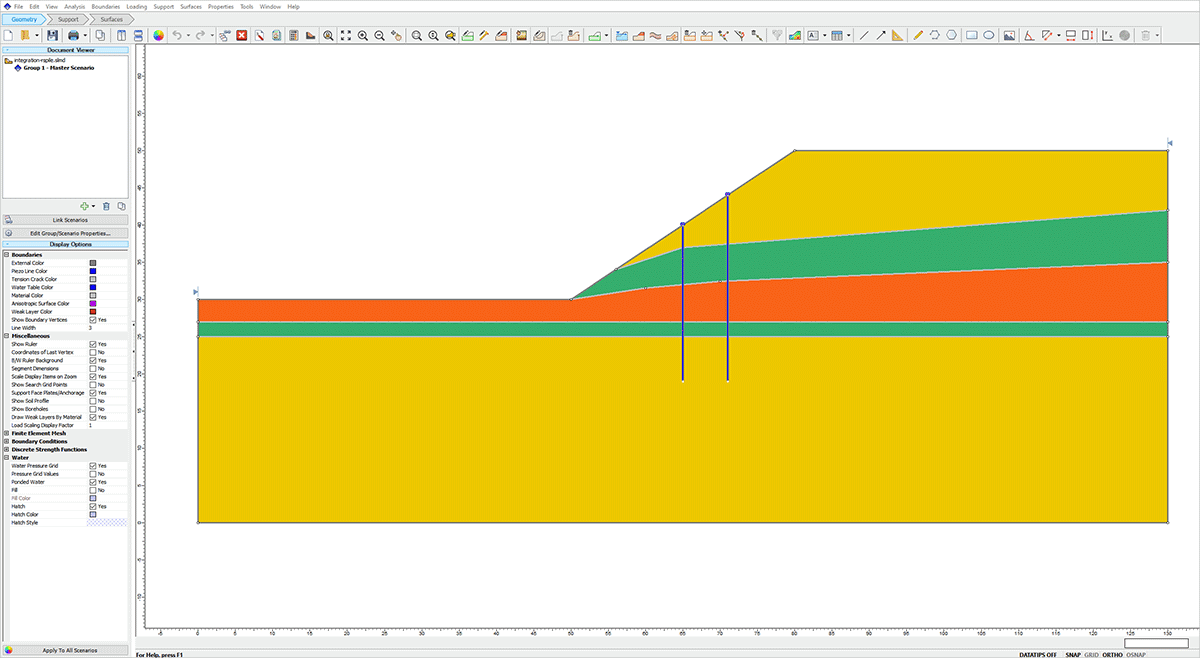This screenshot has width=1200, height=658.
Task: Expand the Finite Element Mesh section
Action: point(6,433)
